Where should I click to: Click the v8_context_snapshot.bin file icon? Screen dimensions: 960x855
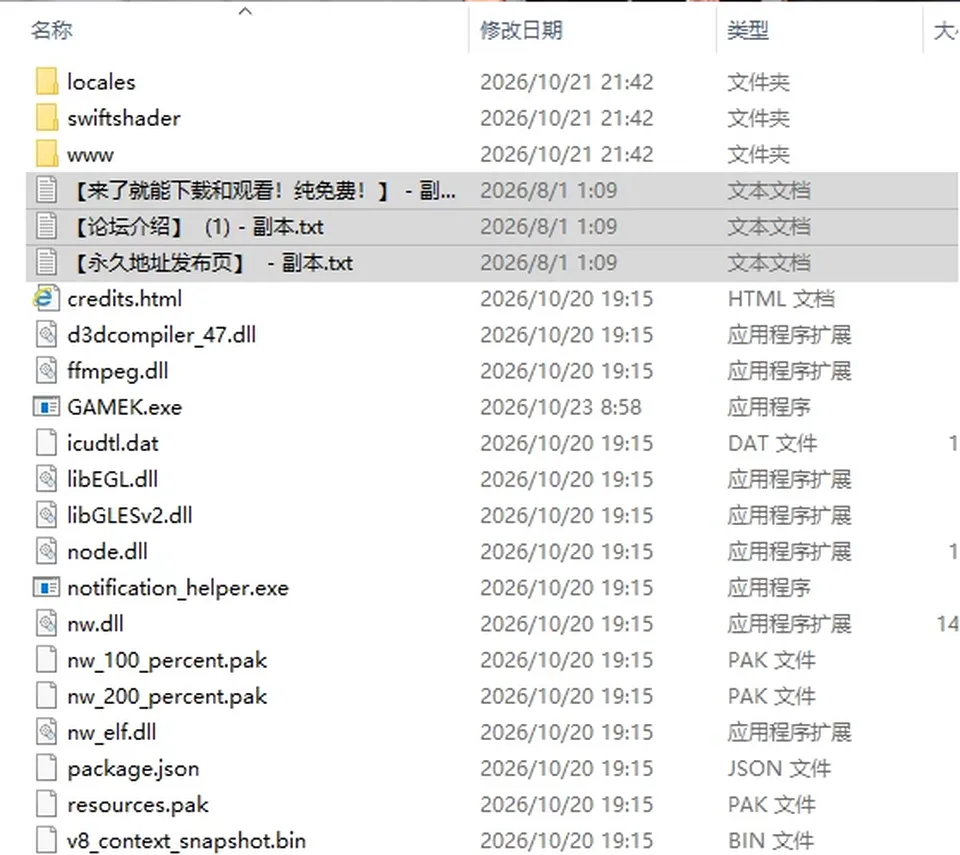[47, 840]
